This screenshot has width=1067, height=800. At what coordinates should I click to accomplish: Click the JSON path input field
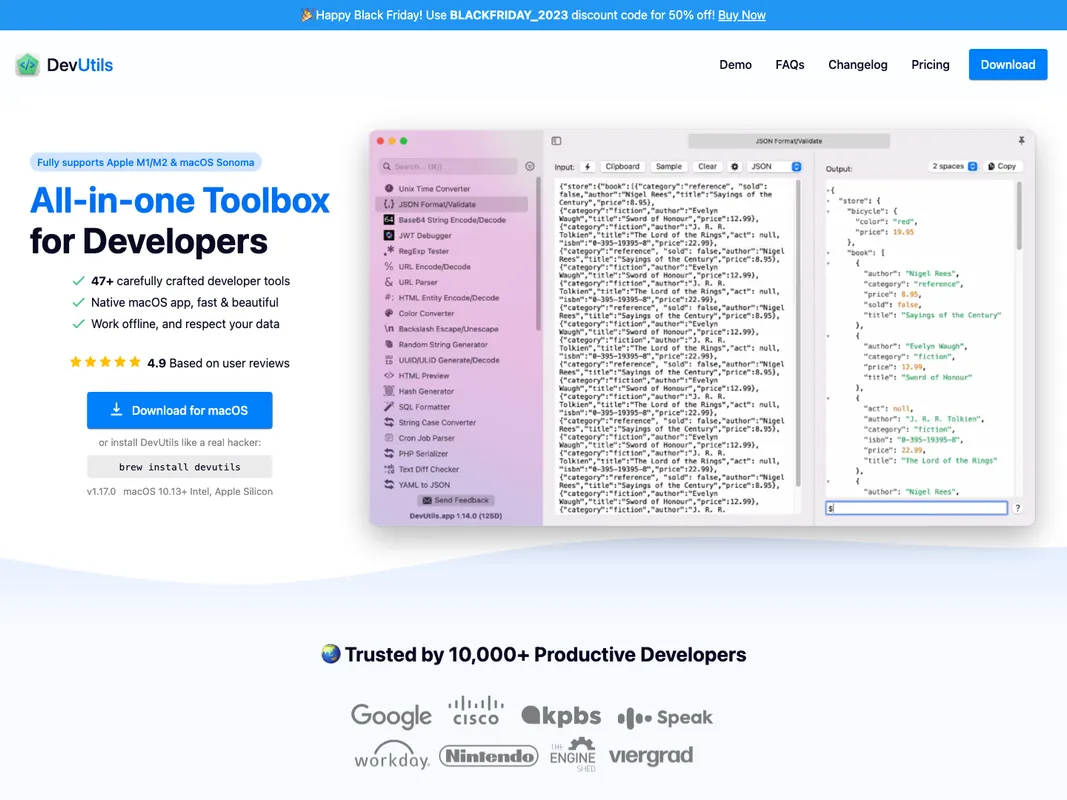click(918, 508)
